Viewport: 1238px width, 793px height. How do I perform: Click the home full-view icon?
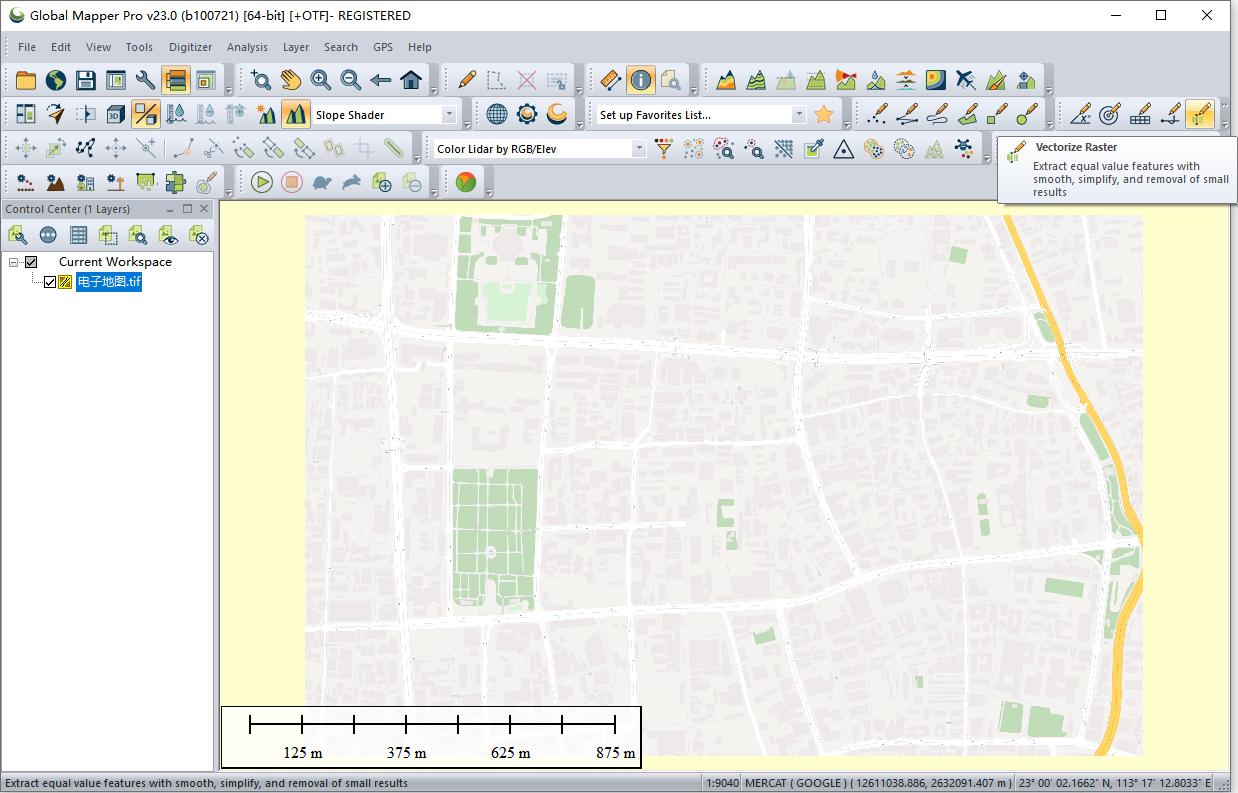click(x=411, y=80)
